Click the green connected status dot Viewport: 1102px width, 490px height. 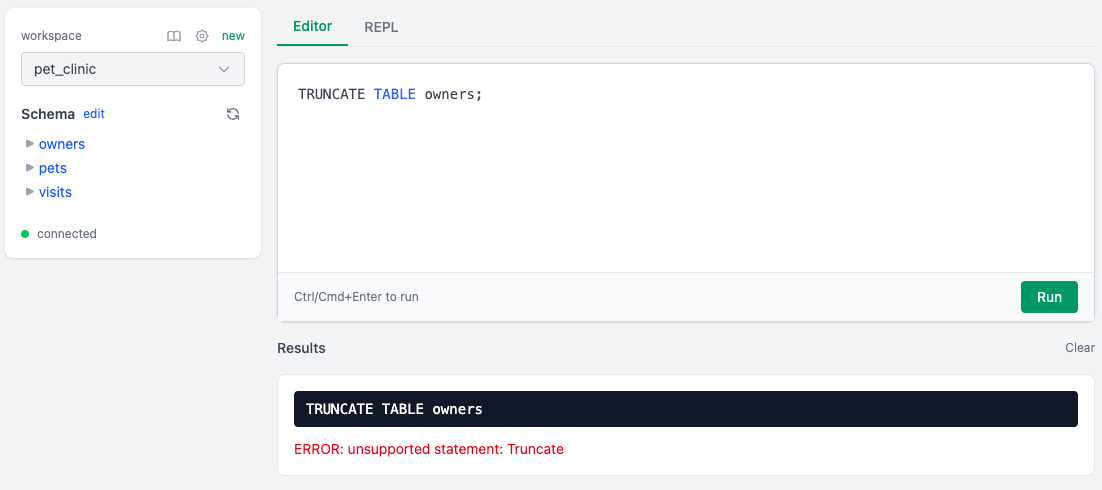(26, 234)
